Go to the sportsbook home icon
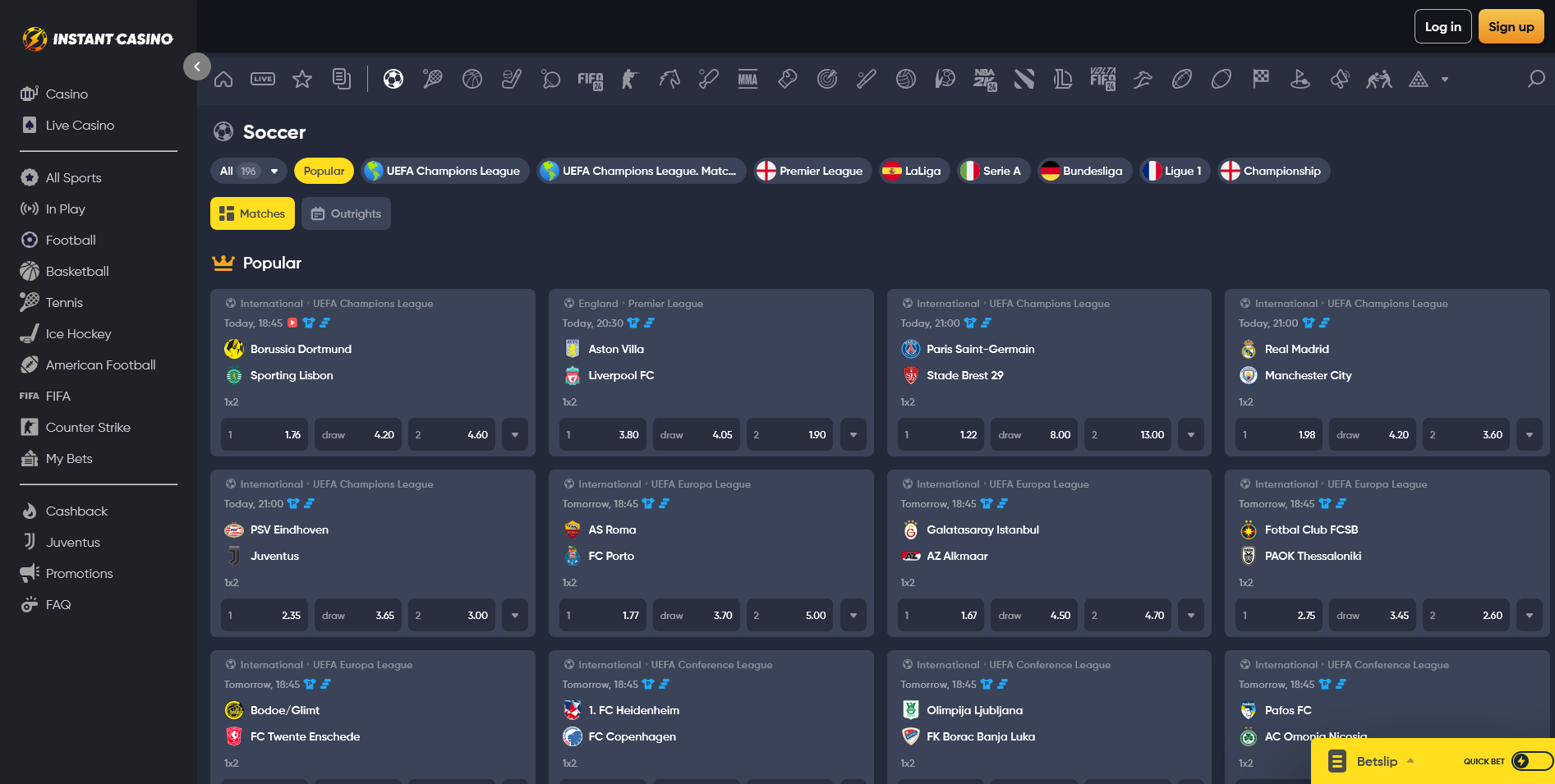1555x784 pixels. pos(223,80)
